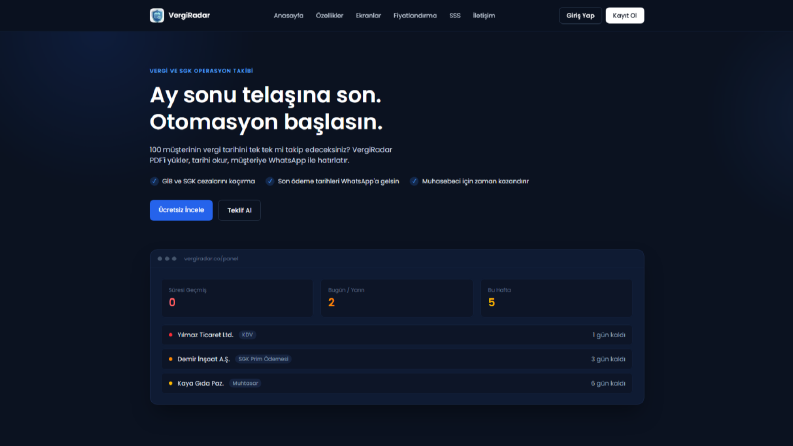This screenshot has width=793, height=446.
Task: Click the VergiRadar shield logo icon
Action: tap(157, 16)
